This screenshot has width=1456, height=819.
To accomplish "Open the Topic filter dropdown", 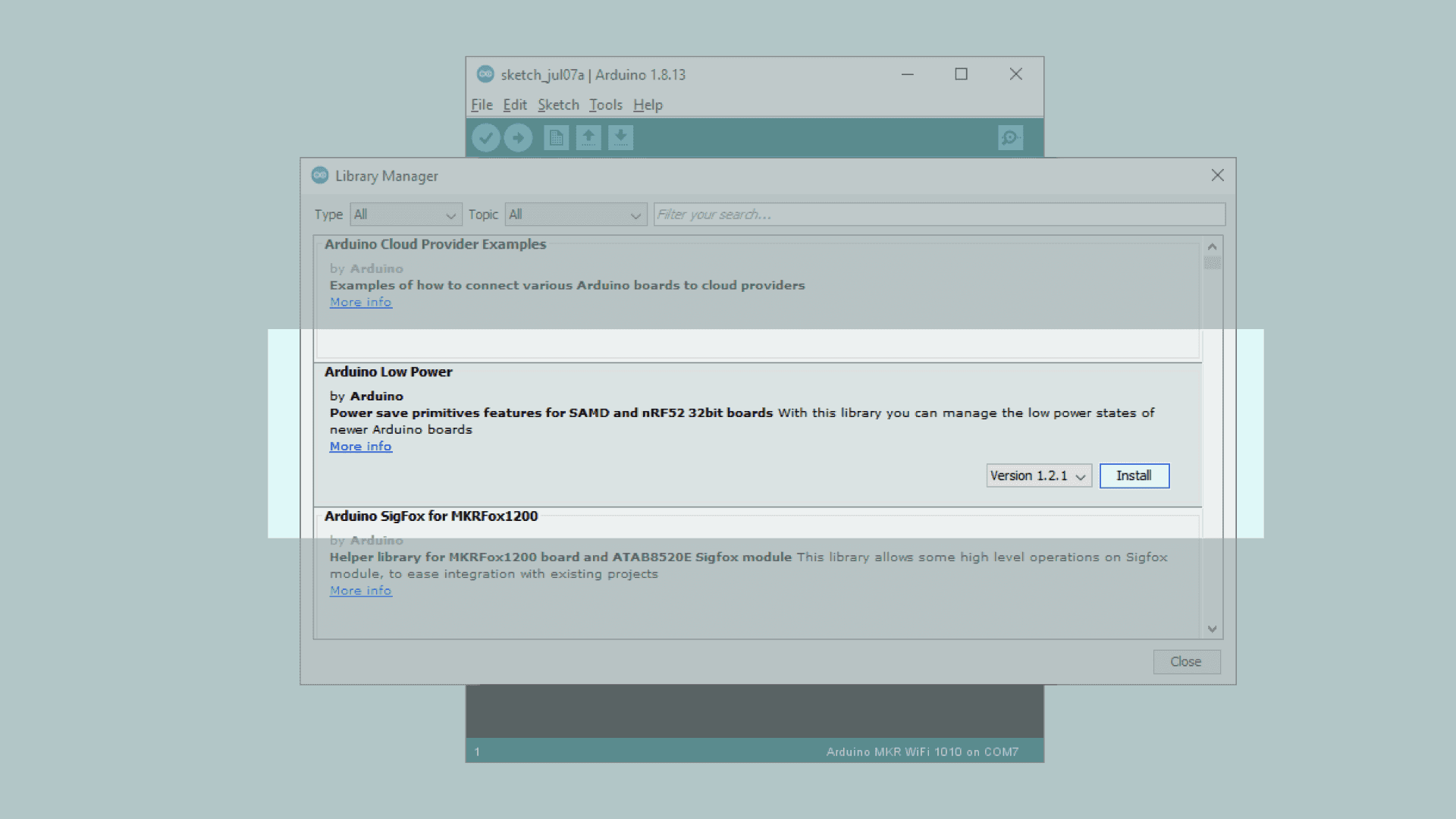I will (576, 215).
